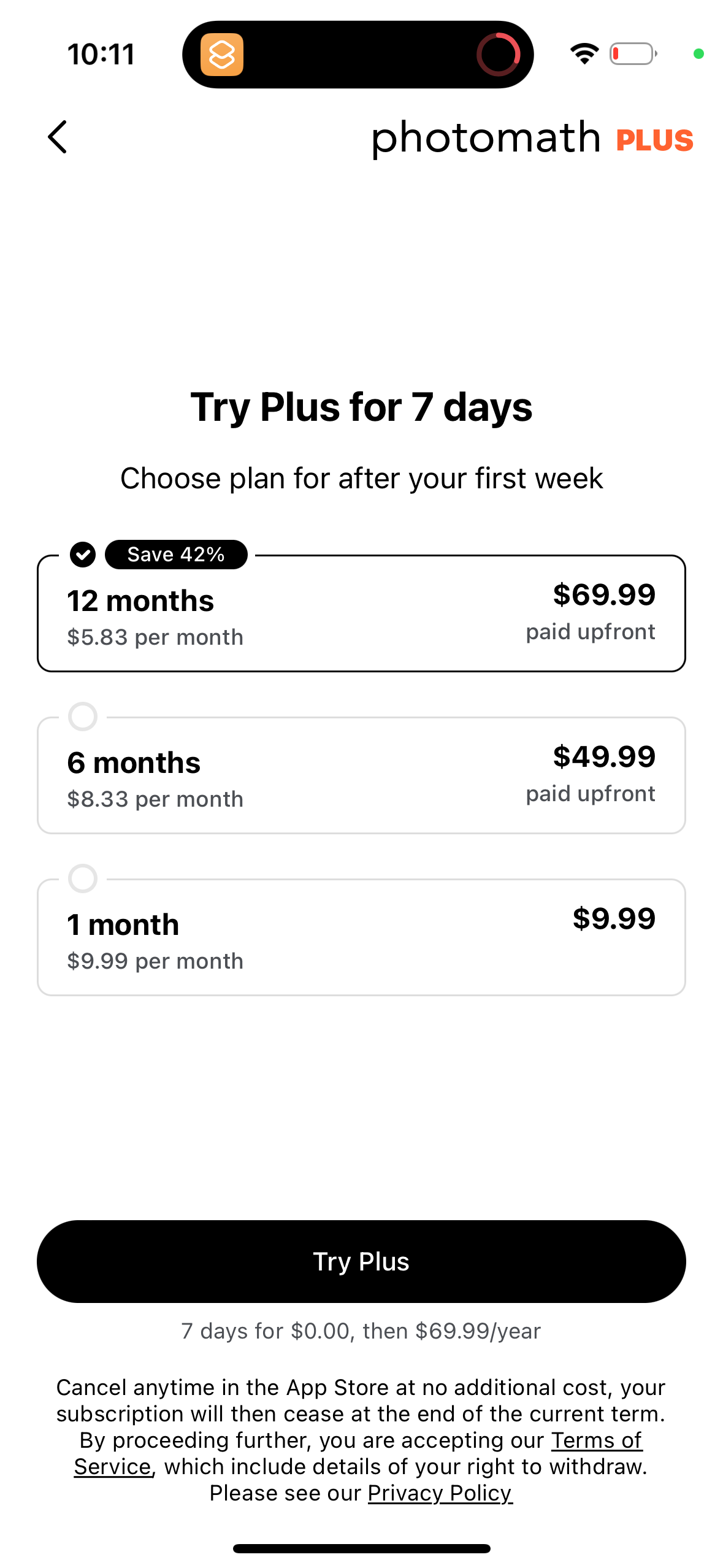
Task: Tap the Shortcuts app icon in Dynamic Island
Action: tap(222, 55)
